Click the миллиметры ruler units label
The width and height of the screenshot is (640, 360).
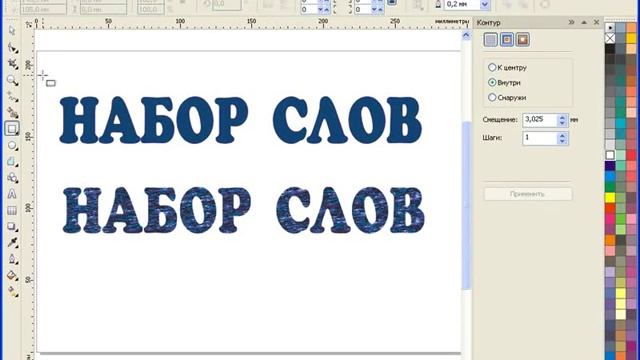[452, 21]
